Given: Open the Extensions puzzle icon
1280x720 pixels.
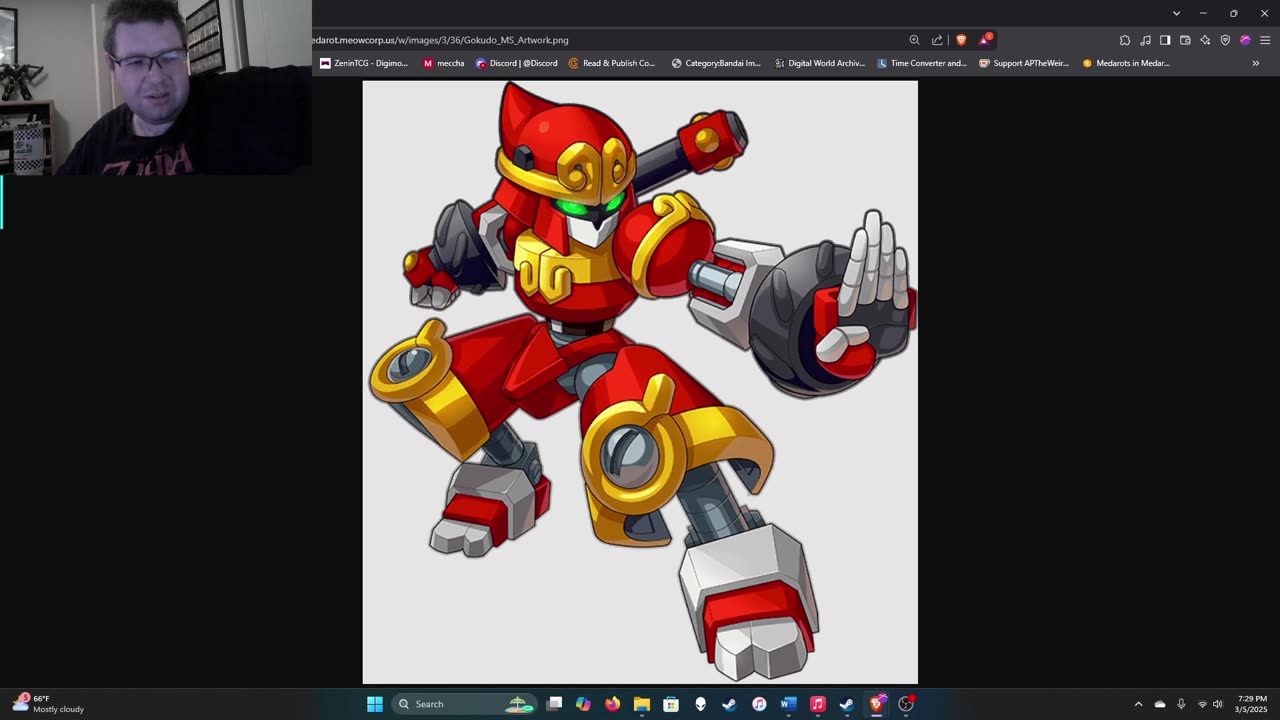Looking at the screenshot, I should [x=1125, y=40].
